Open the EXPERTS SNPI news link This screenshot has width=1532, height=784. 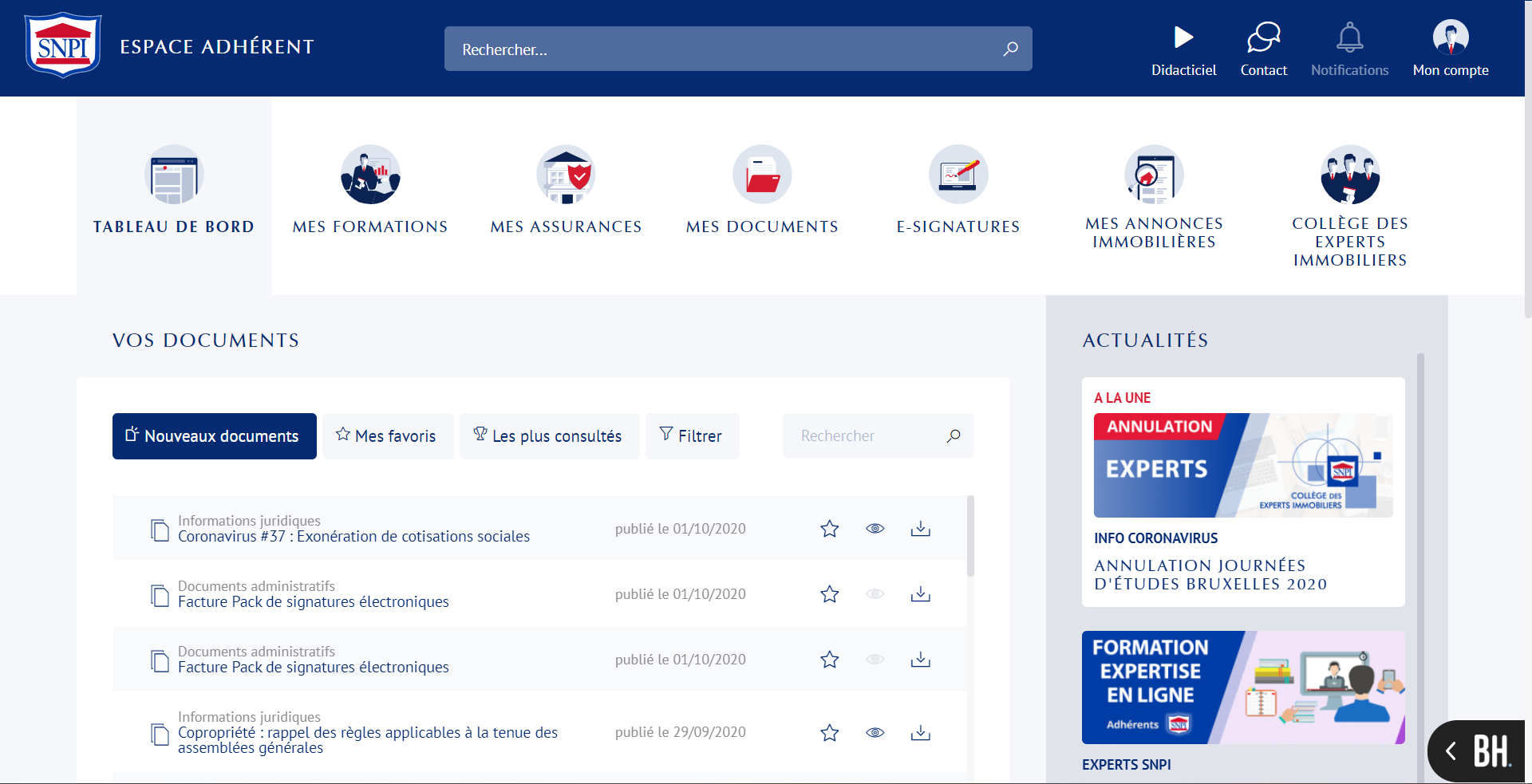point(1127,764)
